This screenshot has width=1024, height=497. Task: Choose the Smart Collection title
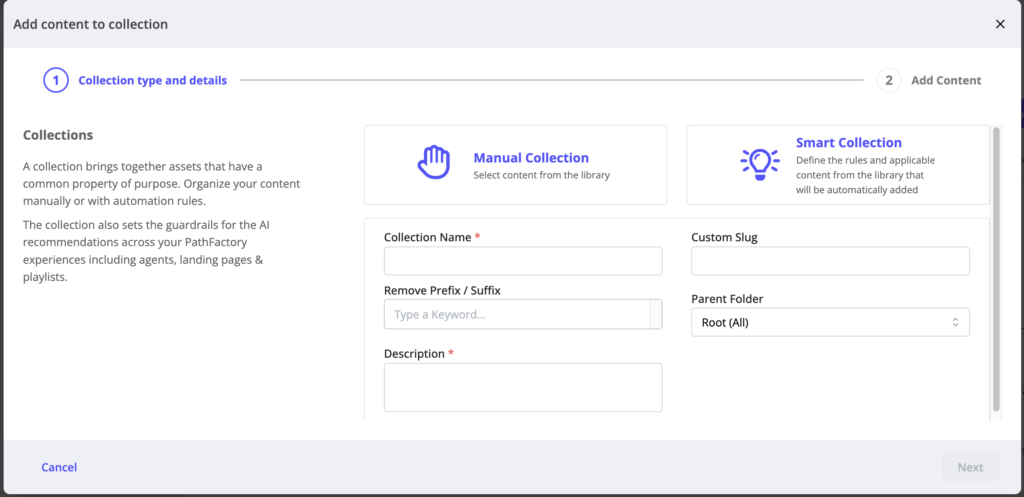[848, 143]
